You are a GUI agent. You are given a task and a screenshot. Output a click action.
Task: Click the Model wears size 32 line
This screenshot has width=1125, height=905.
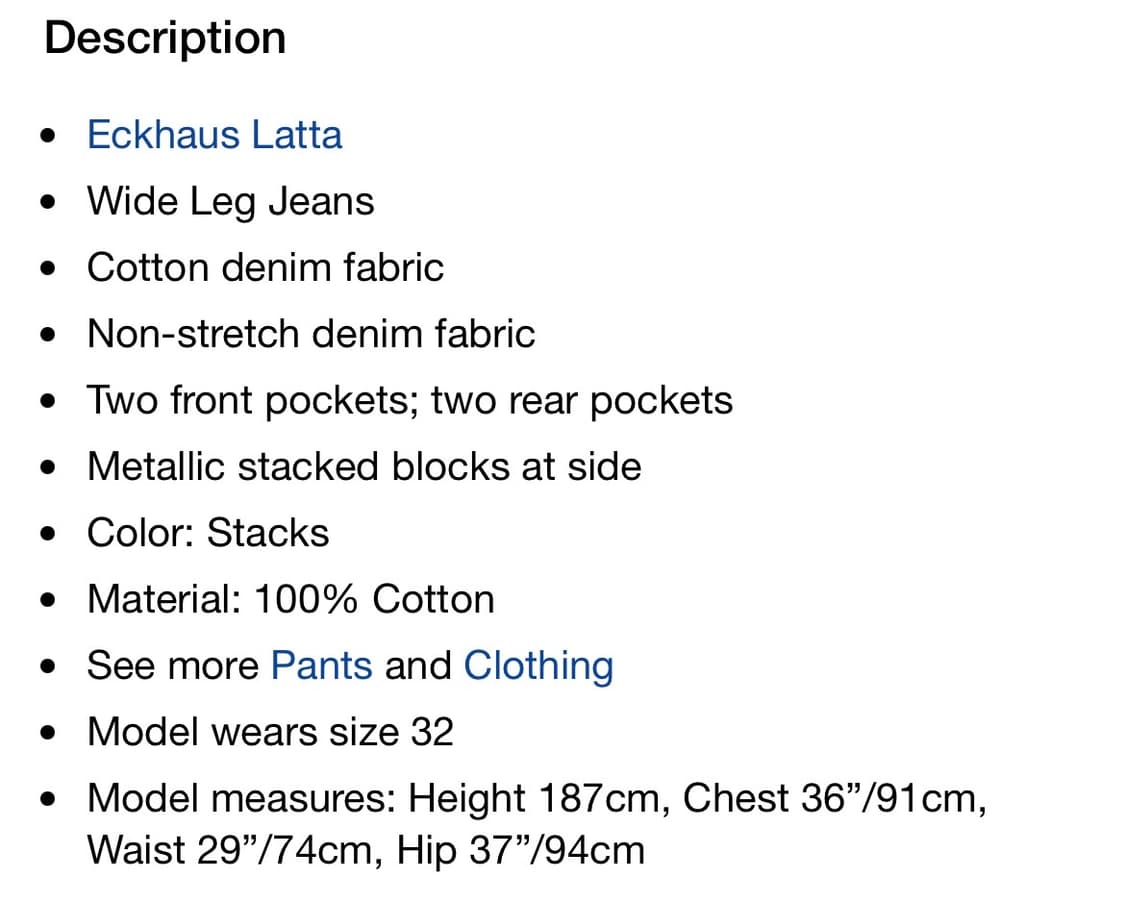click(x=270, y=732)
